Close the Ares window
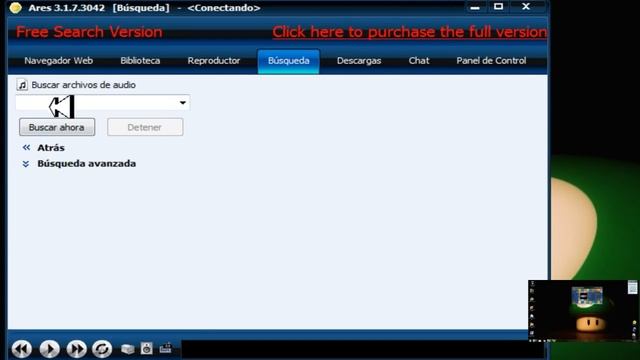This screenshot has height=360, width=640. pos(526,7)
